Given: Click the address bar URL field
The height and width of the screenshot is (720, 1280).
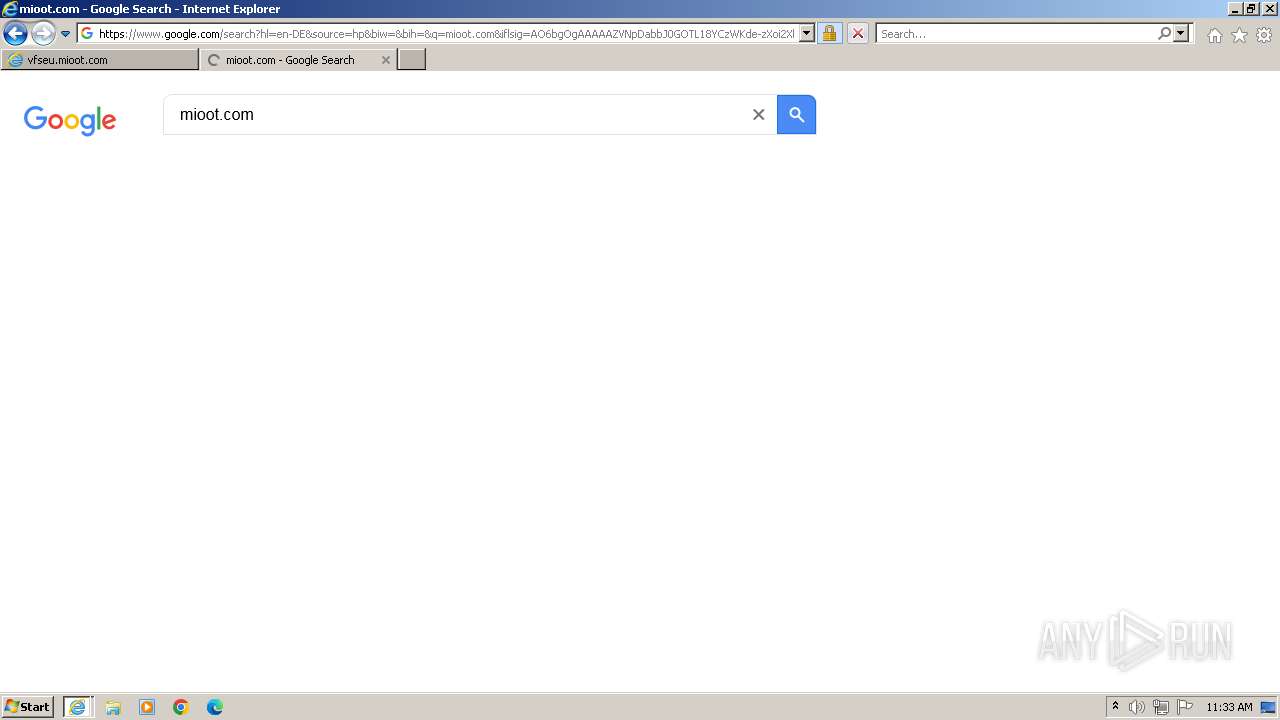Looking at the screenshot, I should point(447,34).
